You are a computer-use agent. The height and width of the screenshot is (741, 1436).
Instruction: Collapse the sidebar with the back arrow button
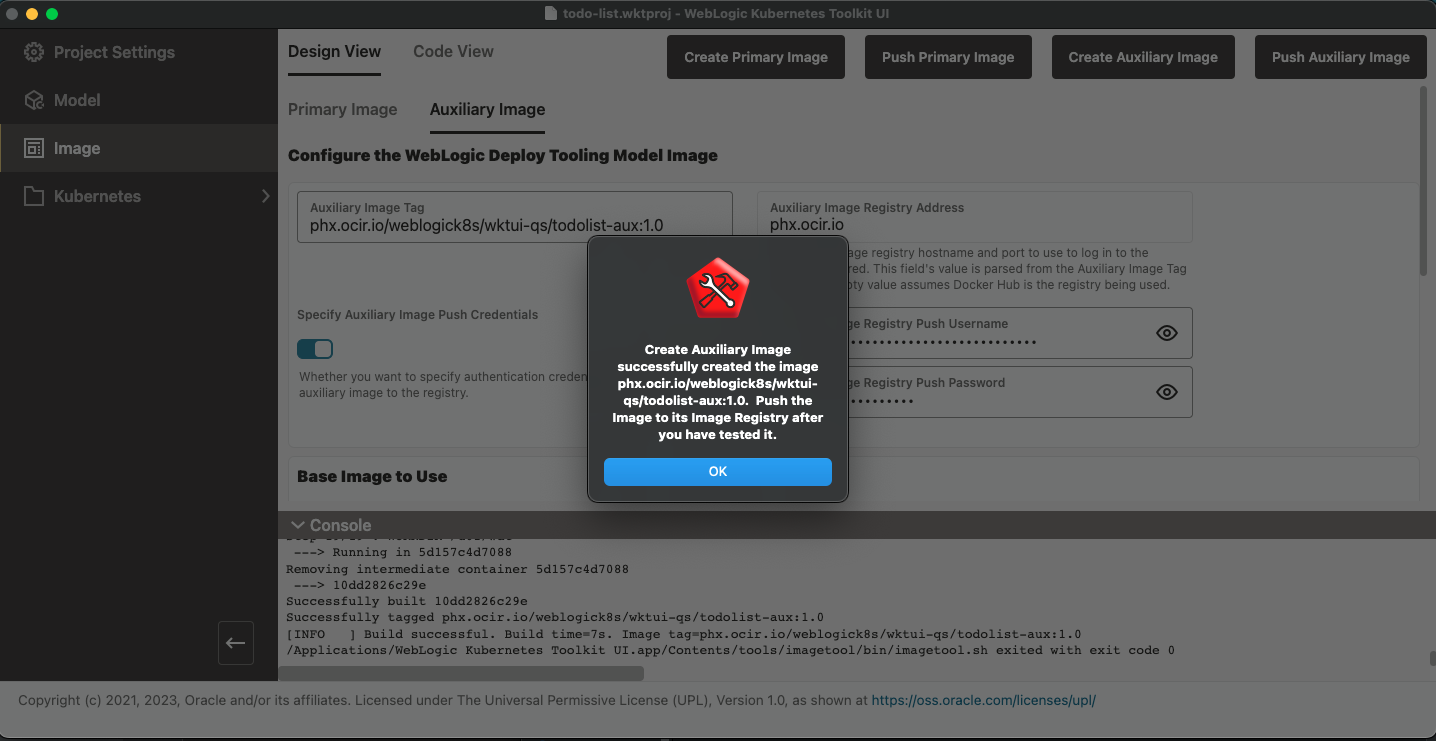tap(236, 643)
